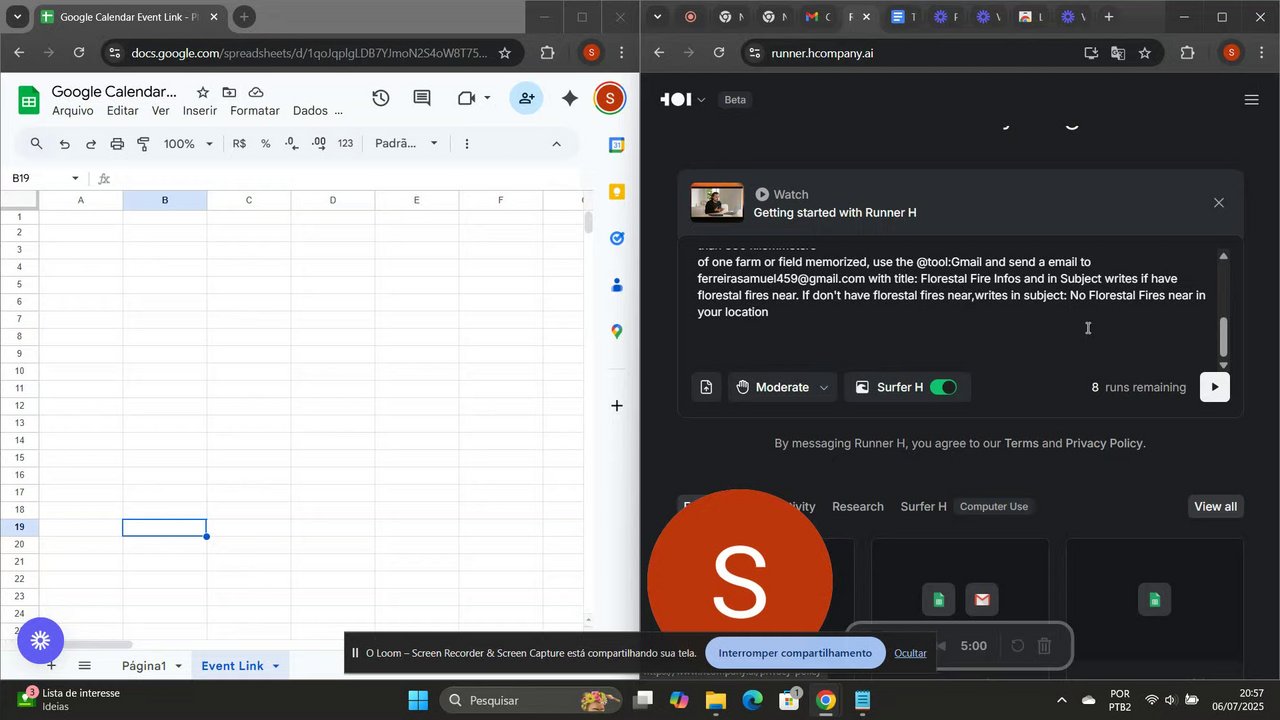1280x720 pixels.
Task: Open the Ver menu
Action: (161, 111)
